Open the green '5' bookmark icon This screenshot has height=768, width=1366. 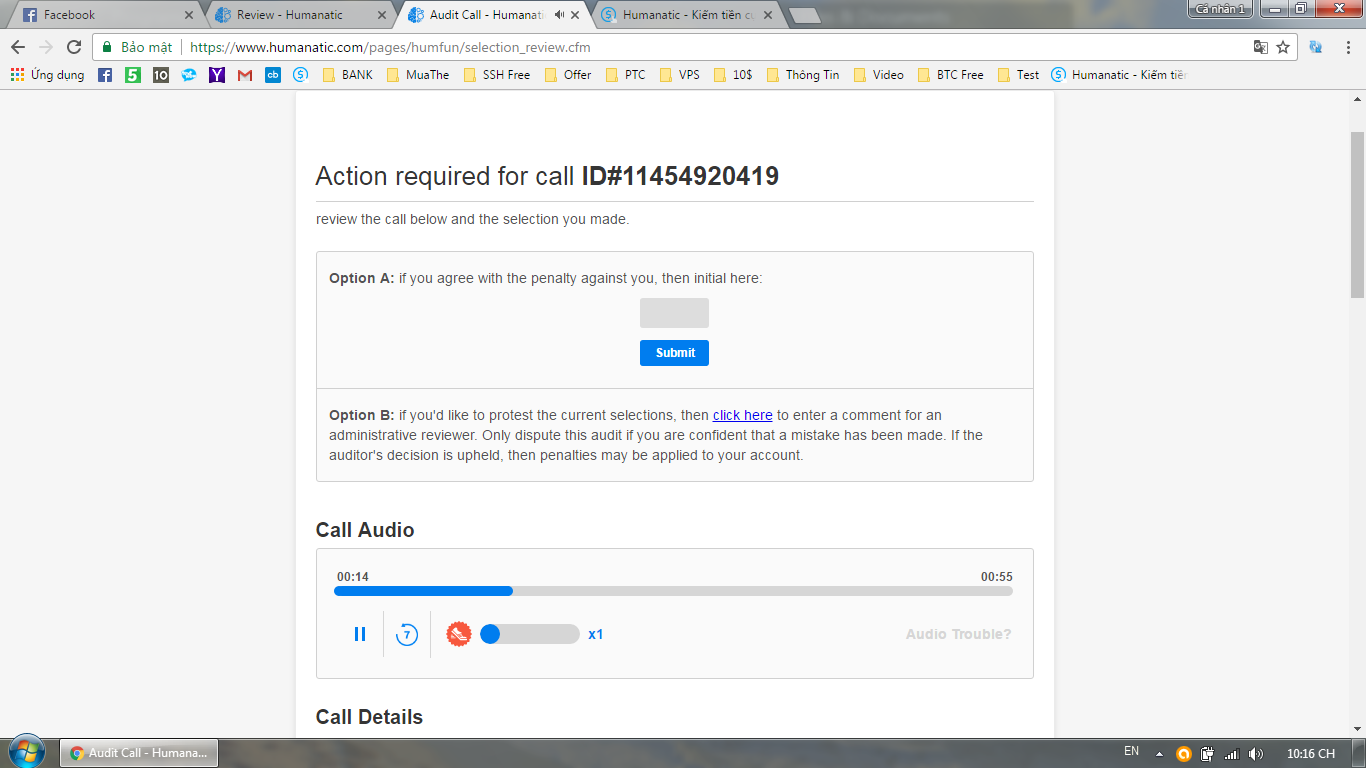pos(133,75)
